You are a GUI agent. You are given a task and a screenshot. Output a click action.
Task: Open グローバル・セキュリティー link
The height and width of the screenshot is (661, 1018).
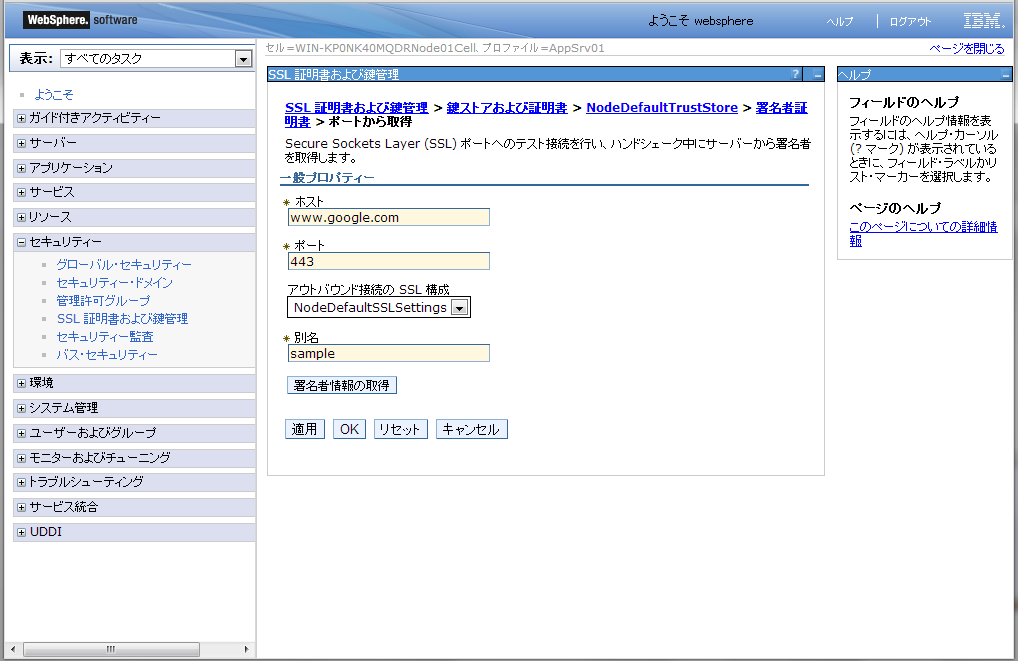coord(124,265)
